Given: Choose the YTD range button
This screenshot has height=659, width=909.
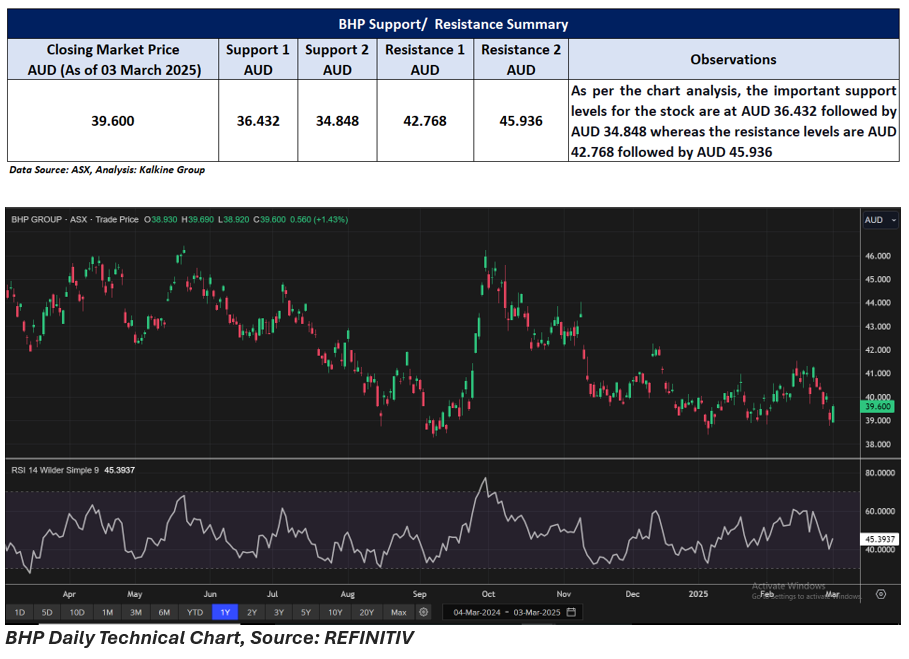Looking at the screenshot, I should (x=195, y=612).
